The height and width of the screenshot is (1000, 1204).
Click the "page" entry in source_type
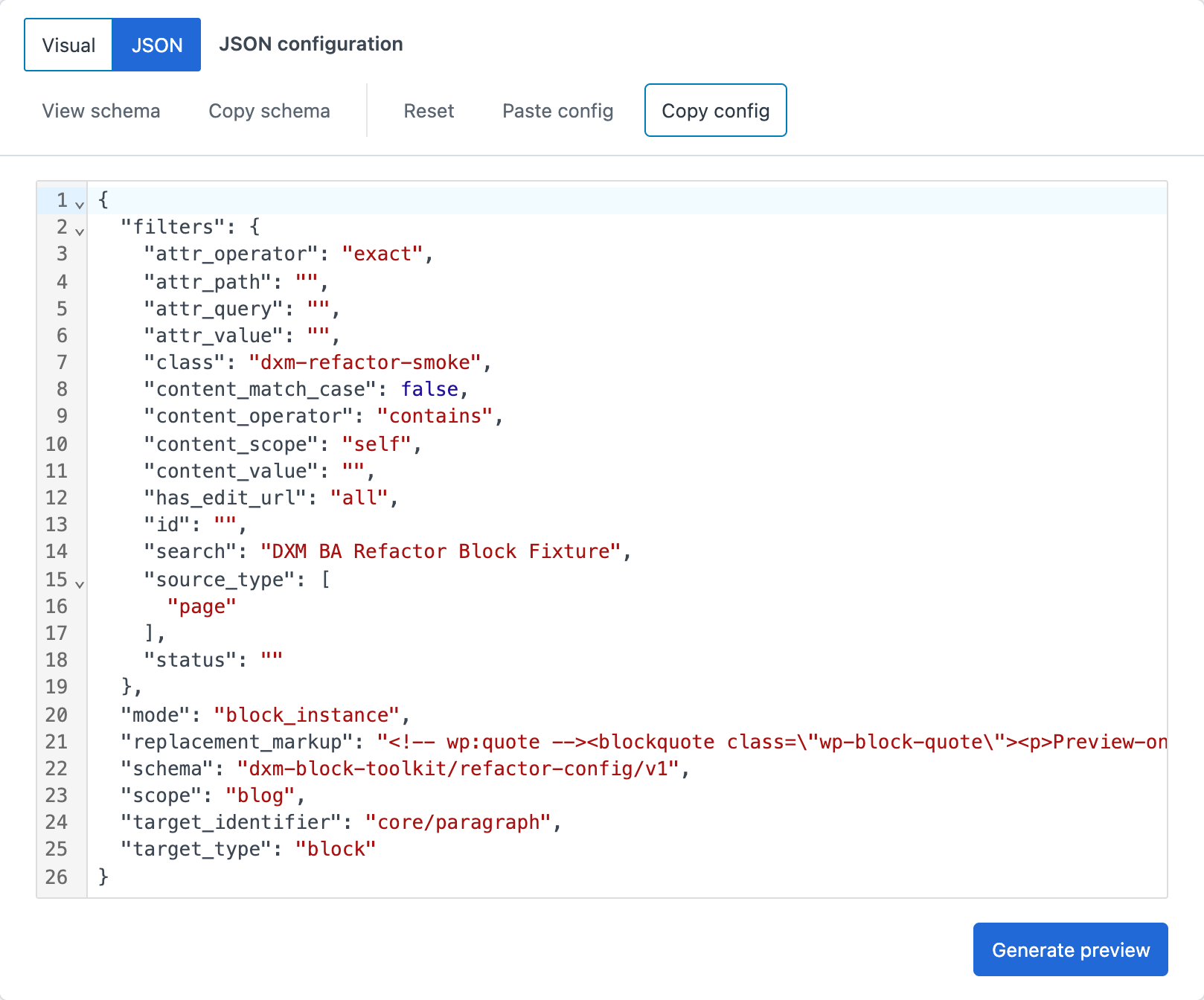tap(202, 606)
